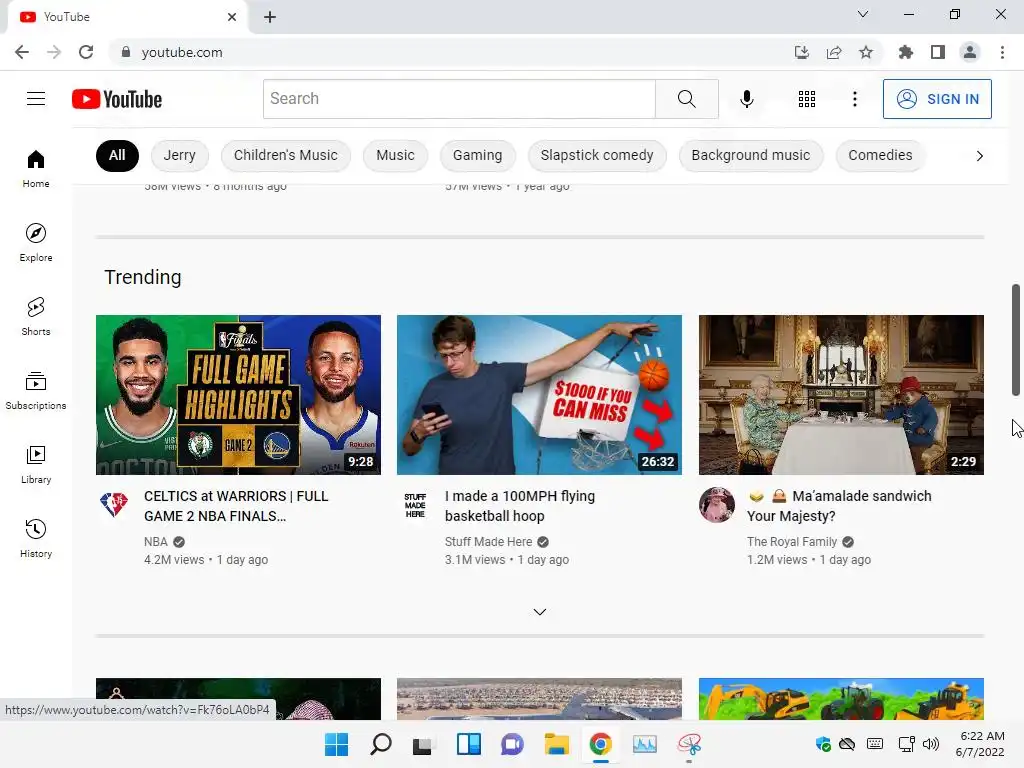Open Ma'amalade sandwich video title

[x=839, y=506]
